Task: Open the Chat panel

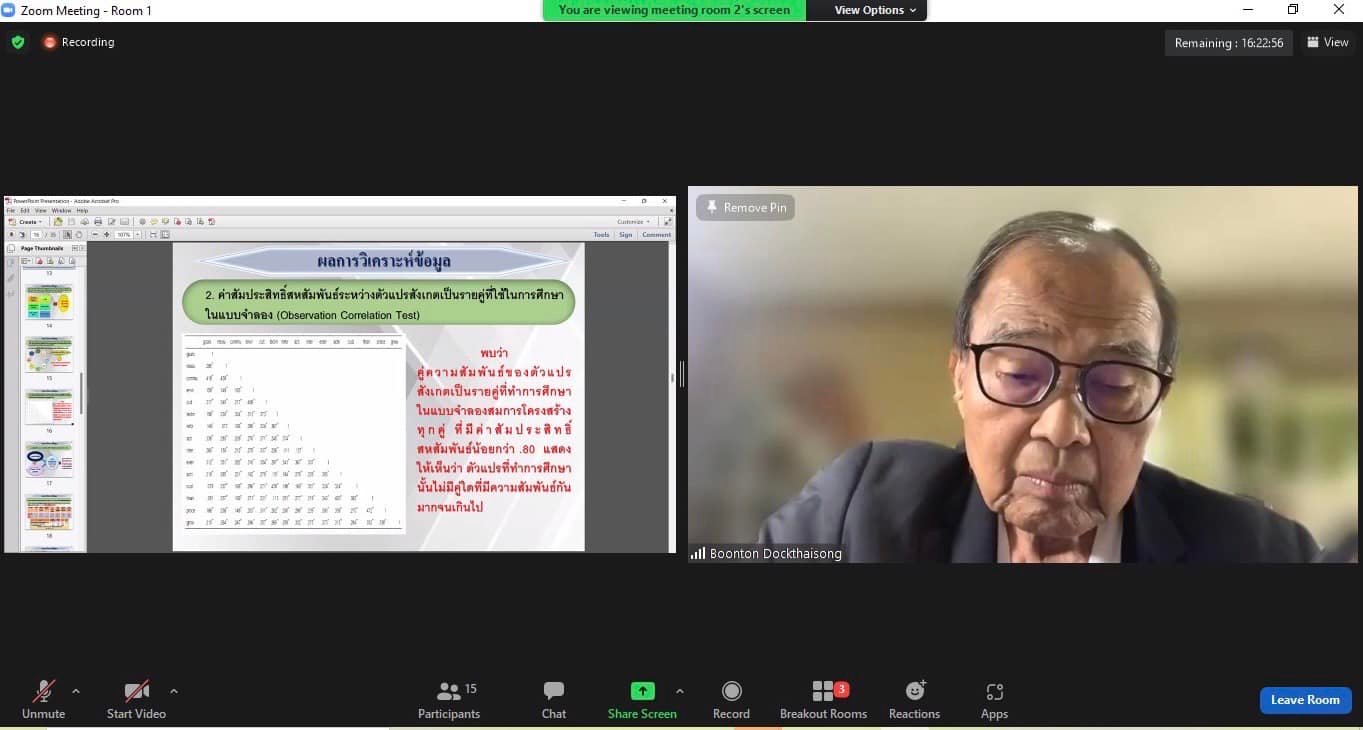Action: coord(553,700)
